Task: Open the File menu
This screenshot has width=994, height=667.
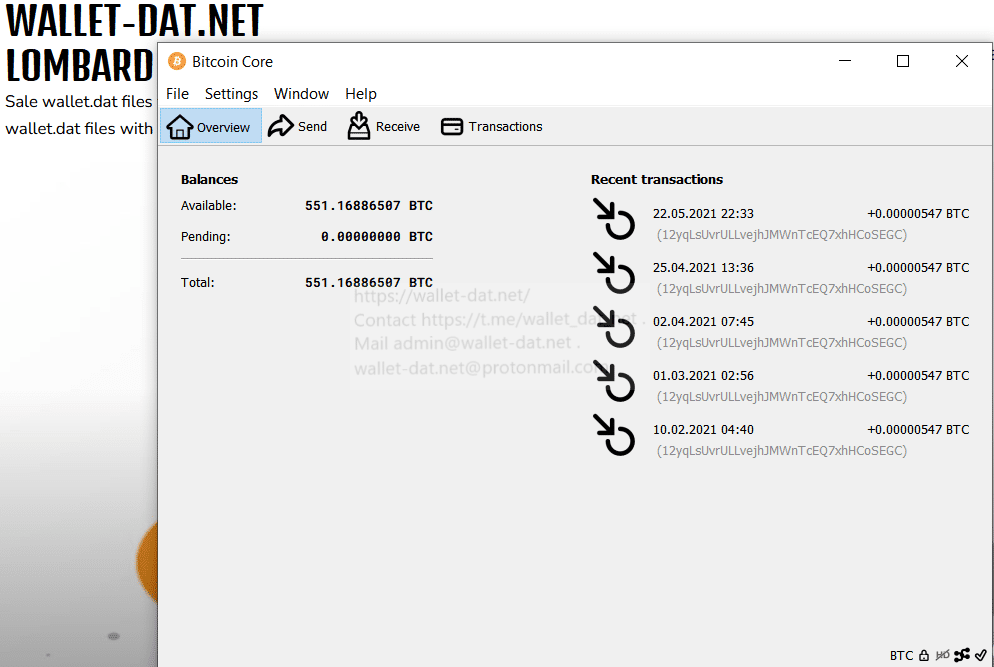Action: click(x=178, y=94)
